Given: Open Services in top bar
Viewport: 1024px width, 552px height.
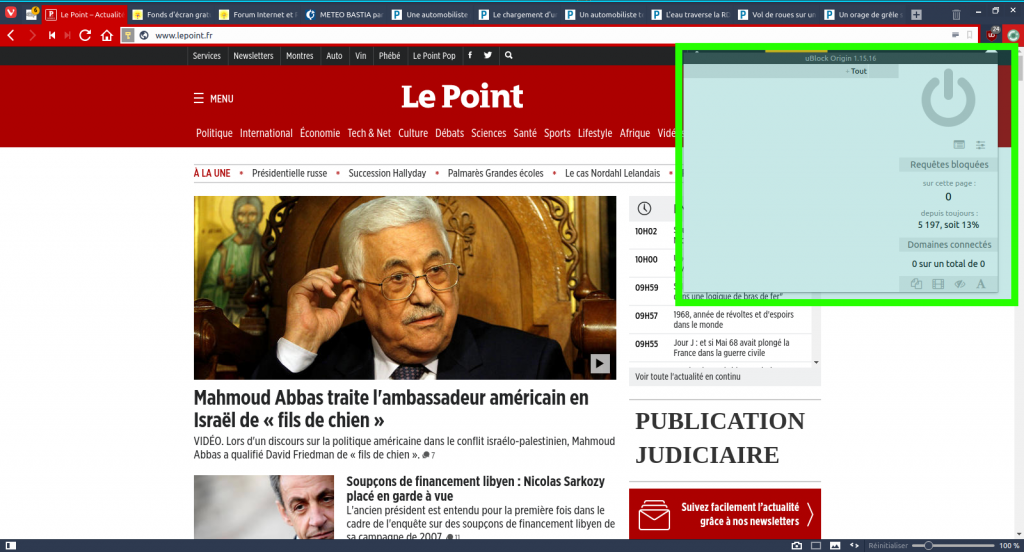Looking at the screenshot, I should pyautogui.click(x=206, y=56).
